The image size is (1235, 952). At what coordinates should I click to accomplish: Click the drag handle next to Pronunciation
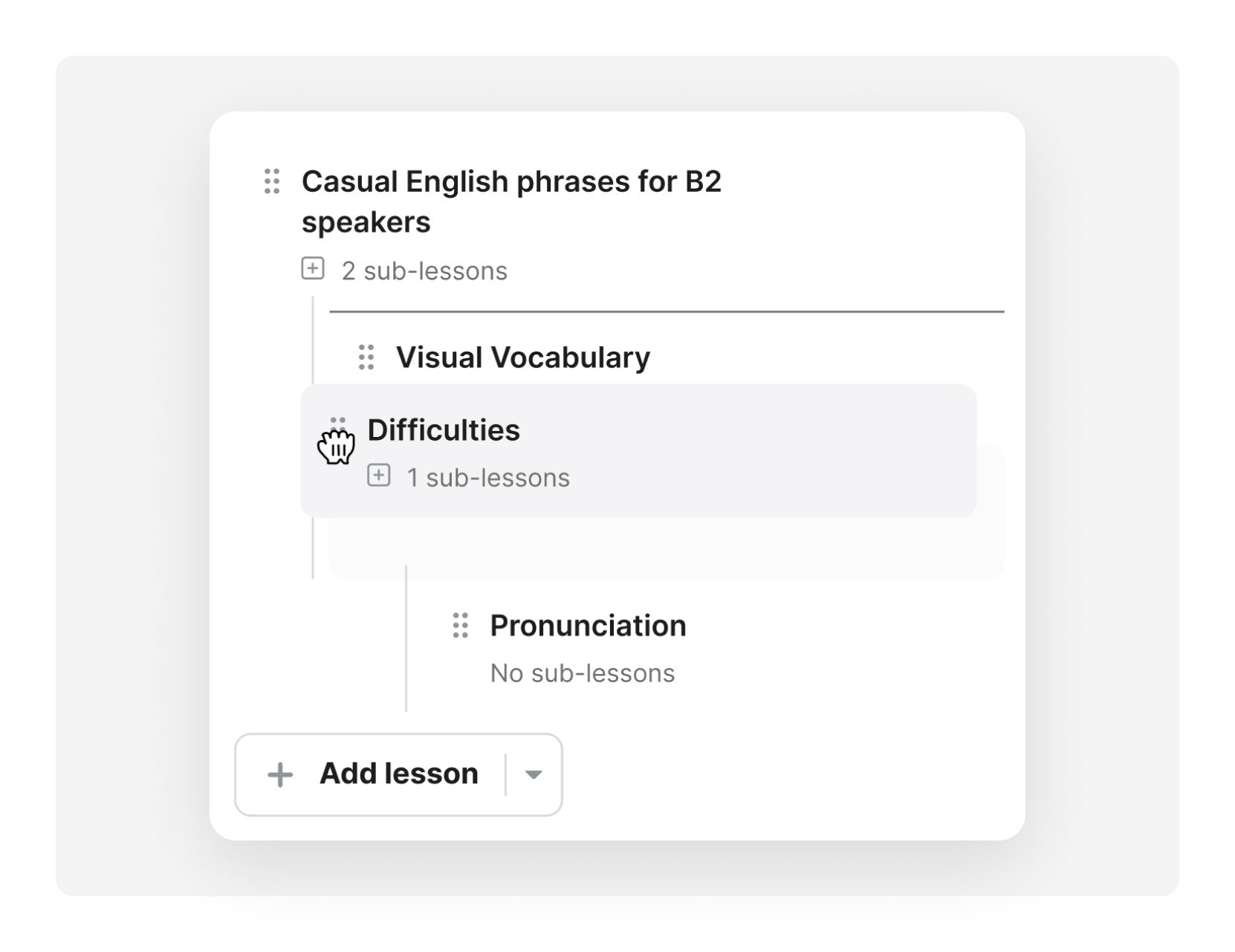460,626
